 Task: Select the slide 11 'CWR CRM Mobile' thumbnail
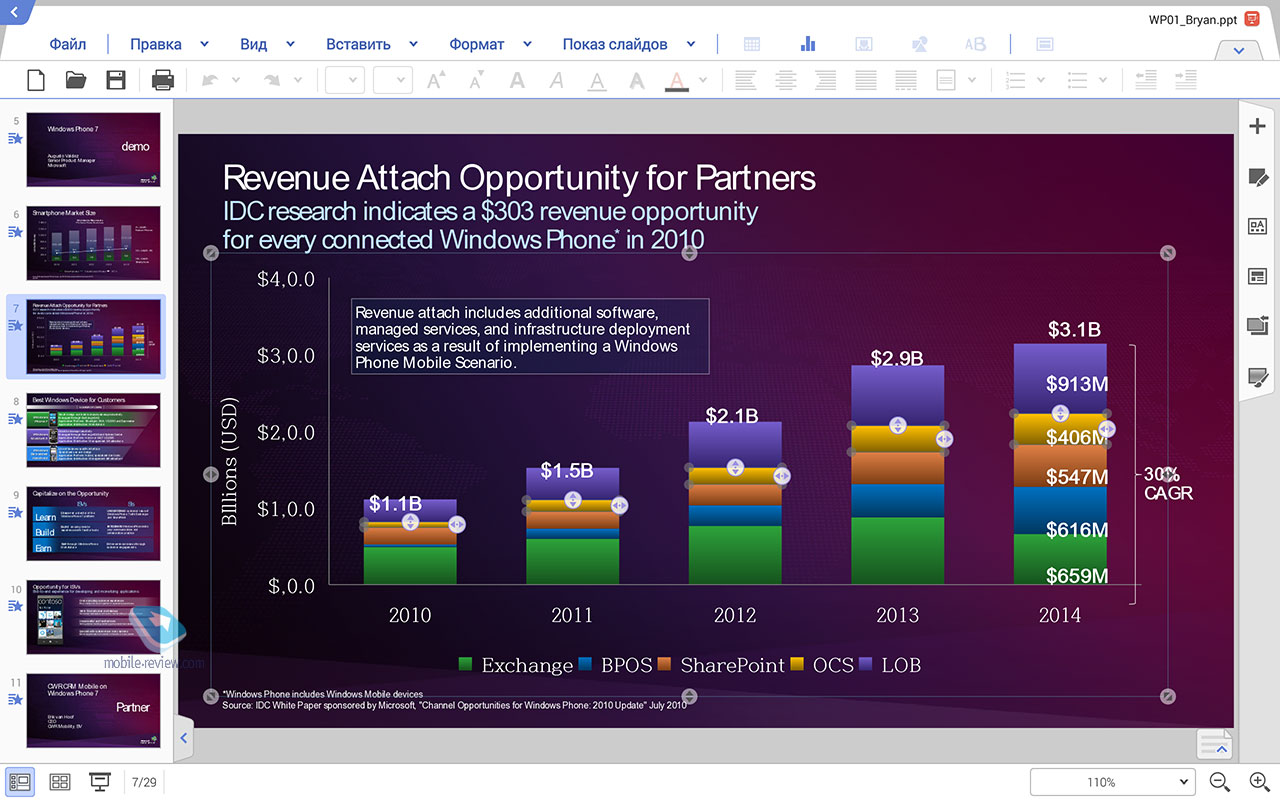click(x=93, y=711)
